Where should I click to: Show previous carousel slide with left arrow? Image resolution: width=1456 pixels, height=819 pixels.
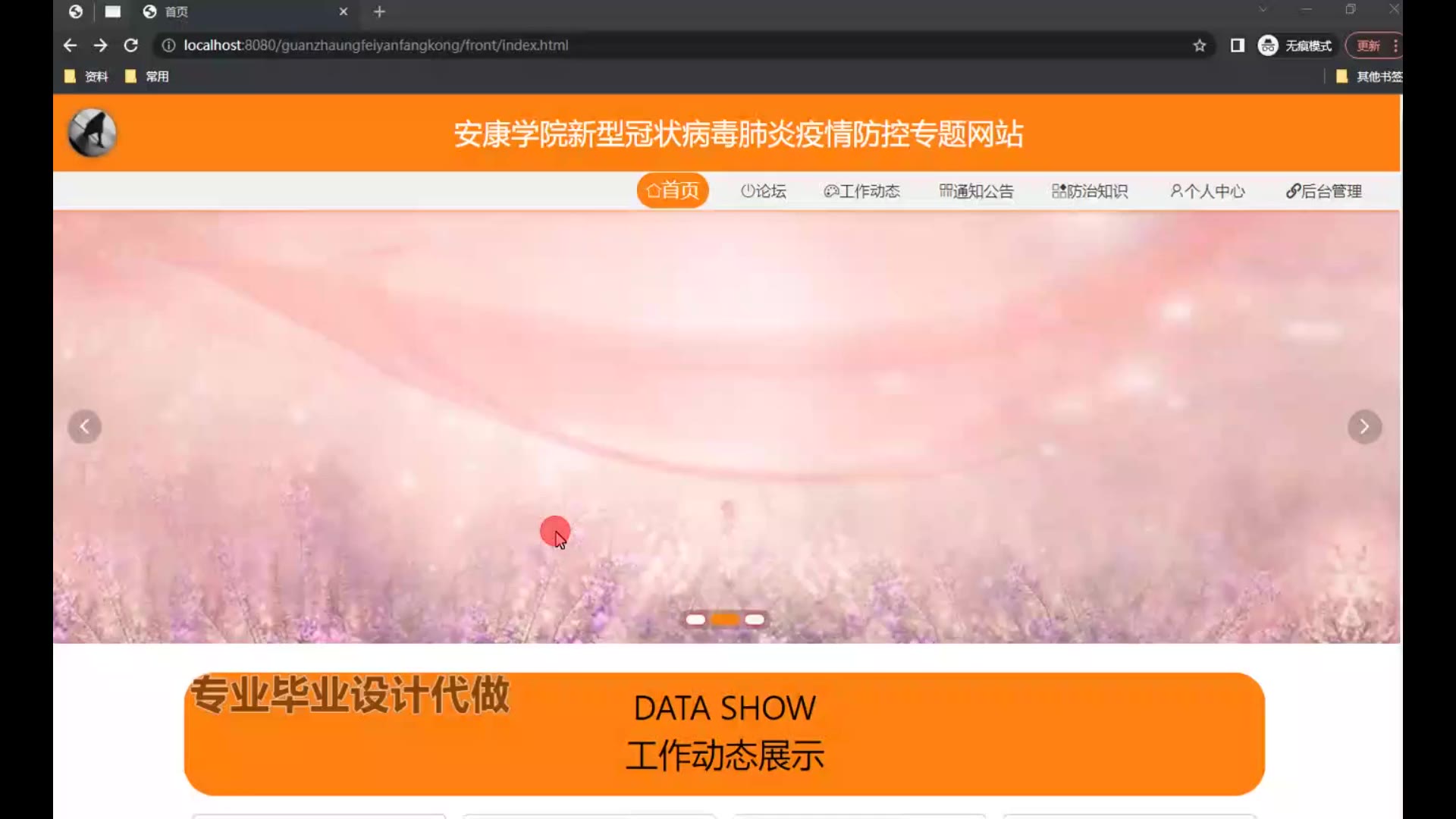(x=85, y=427)
